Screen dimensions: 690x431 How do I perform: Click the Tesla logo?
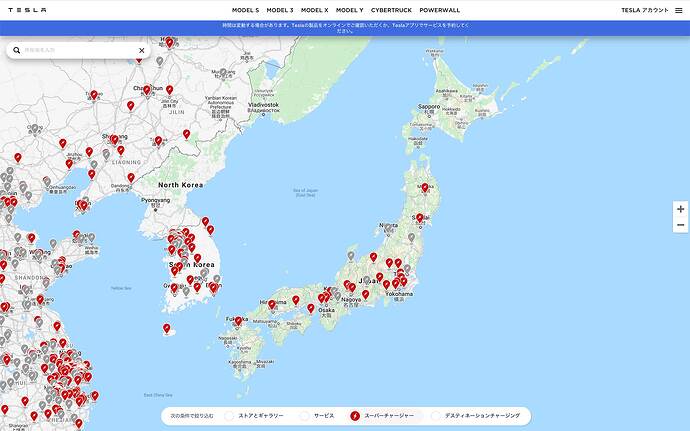click(x=27, y=10)
